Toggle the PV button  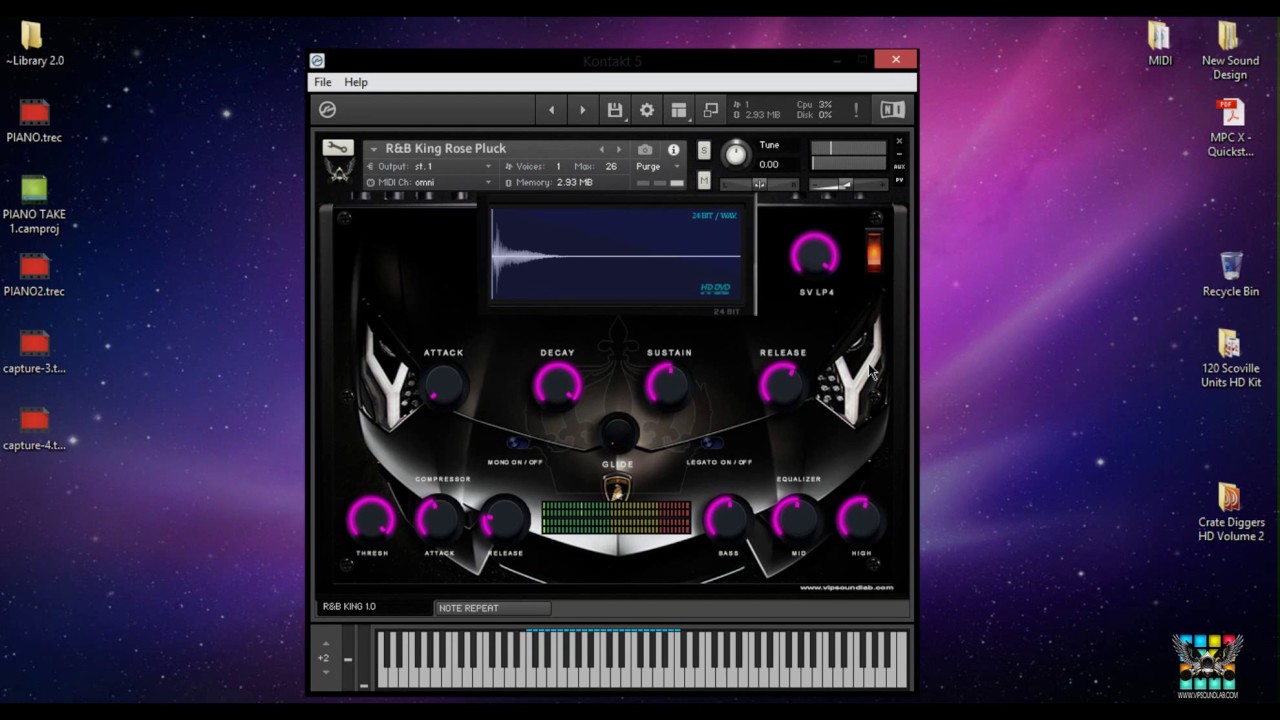(899, 180)
